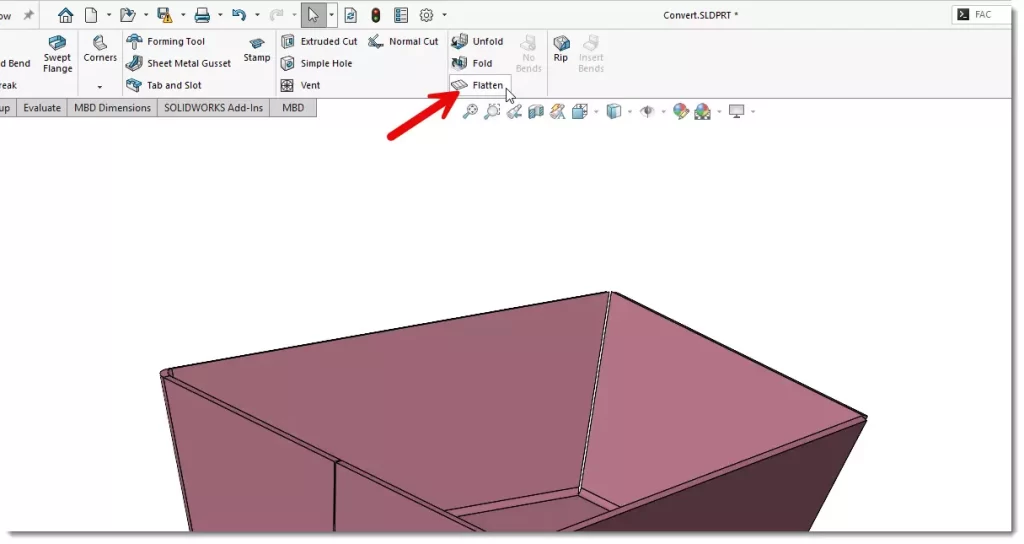Screen dimensions: 1024x544
Task: Switch to the Evaluate tab
Action: [x=42, y=108]
